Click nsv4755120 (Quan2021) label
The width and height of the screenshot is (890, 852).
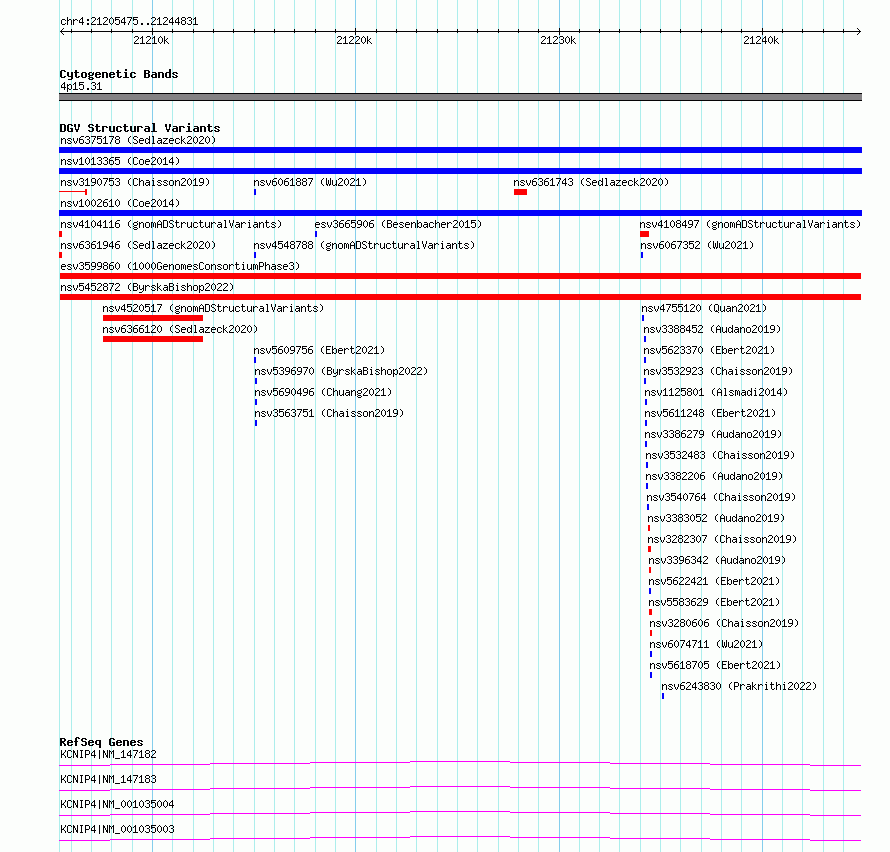[x=704, y=308]
